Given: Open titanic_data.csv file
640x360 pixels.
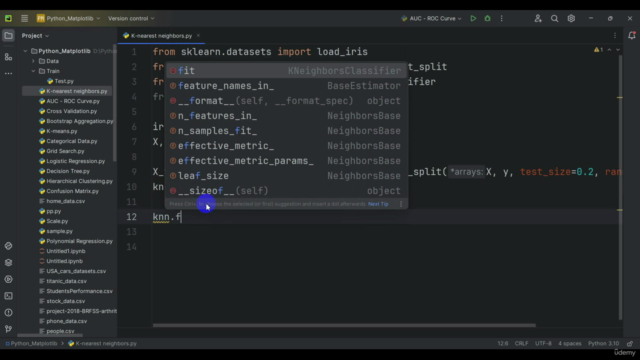Looking at the screenshot, I should point(63,281).
